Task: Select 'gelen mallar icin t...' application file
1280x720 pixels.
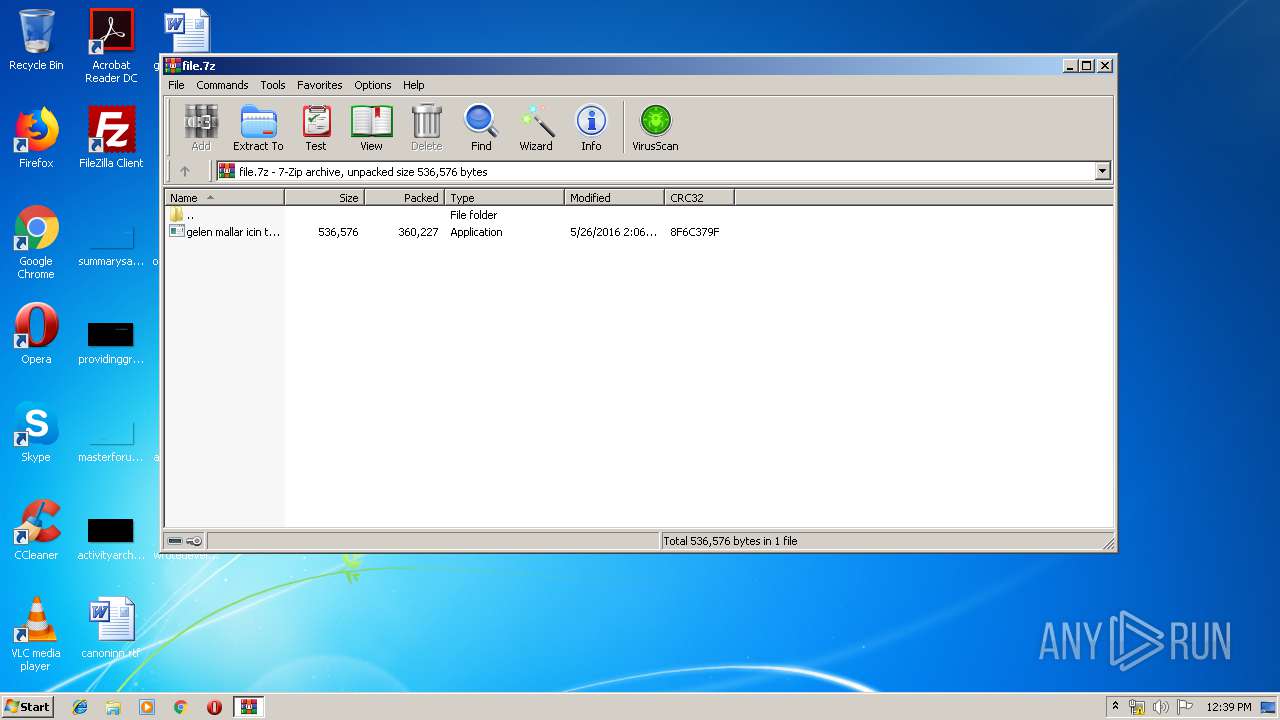Action: 225,232
